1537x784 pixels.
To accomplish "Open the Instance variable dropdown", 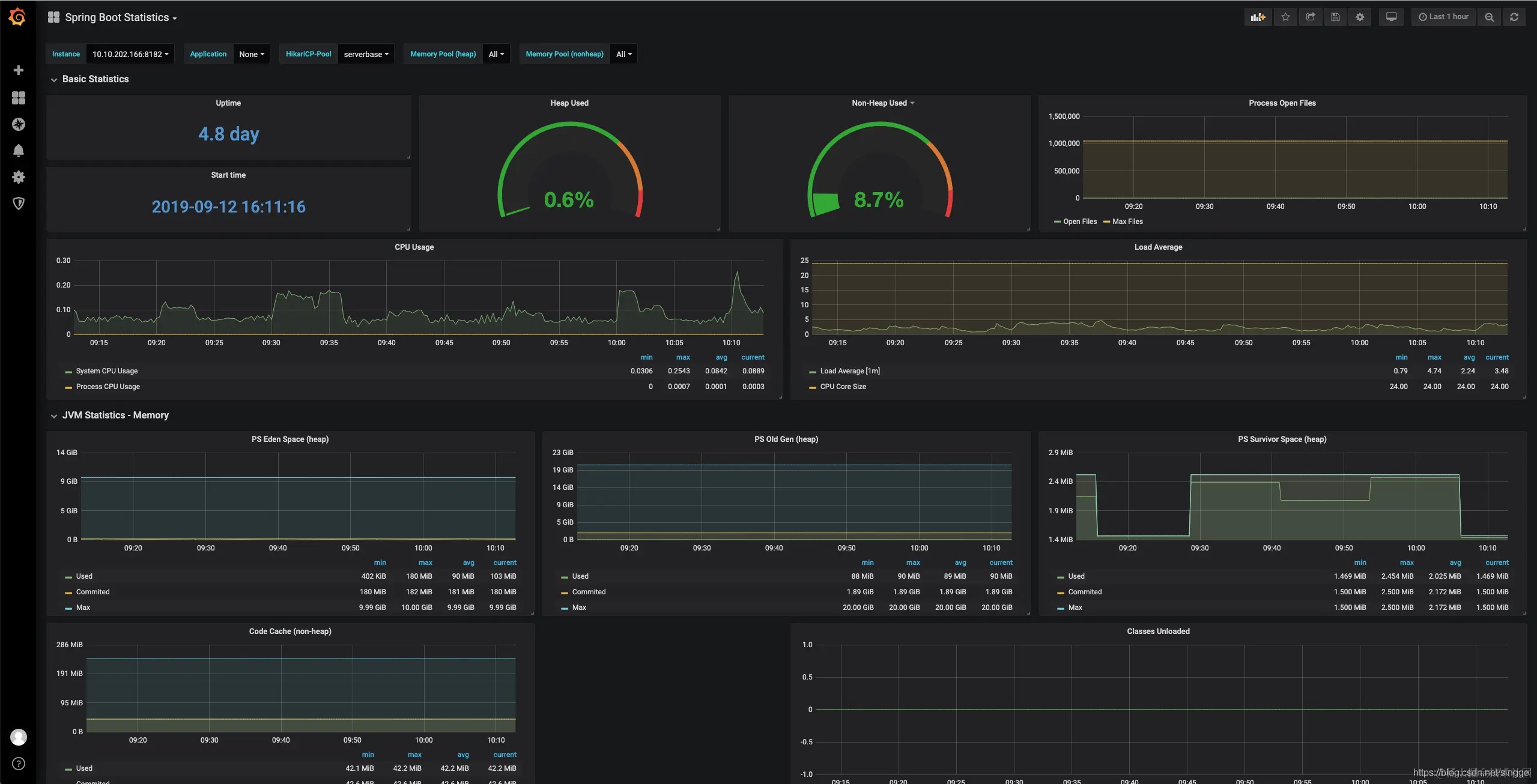I will 130,54.
